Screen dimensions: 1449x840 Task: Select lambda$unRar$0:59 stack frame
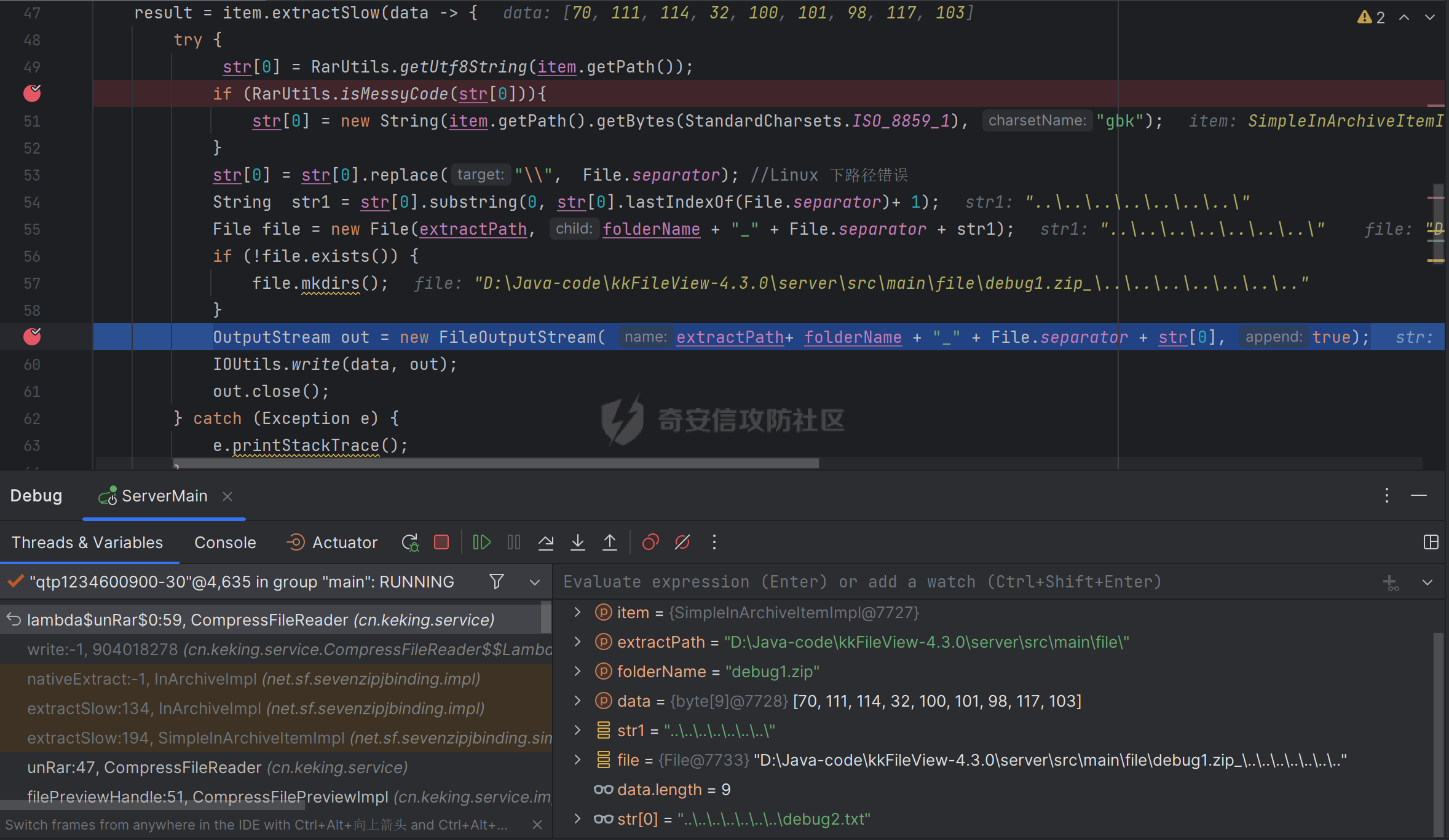point(270,620)
